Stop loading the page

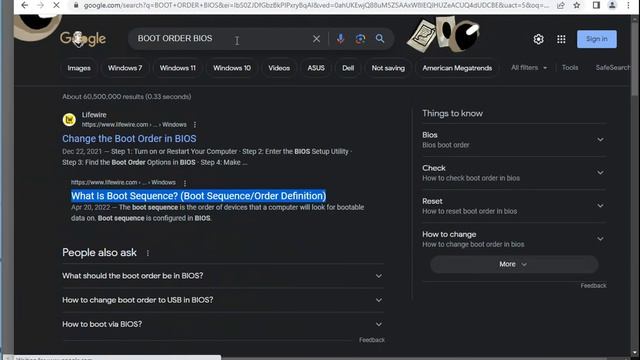[56, 5]
